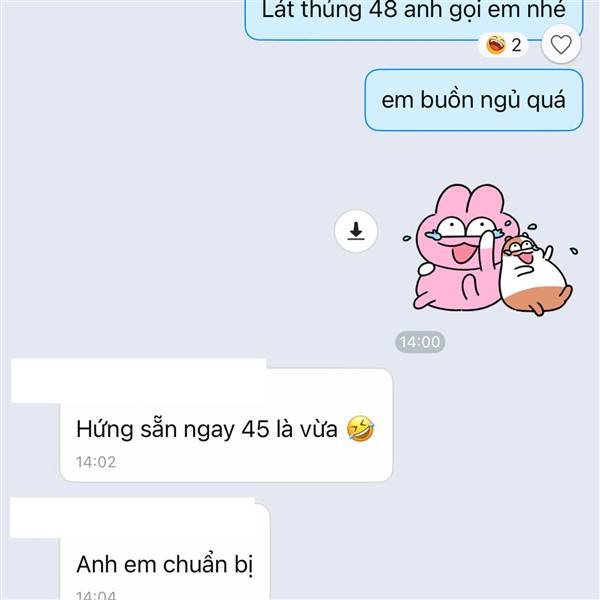600x600 pixels.
Task: Select the 'Anh em chuẩn bị' message
Action: coord(165,552)
